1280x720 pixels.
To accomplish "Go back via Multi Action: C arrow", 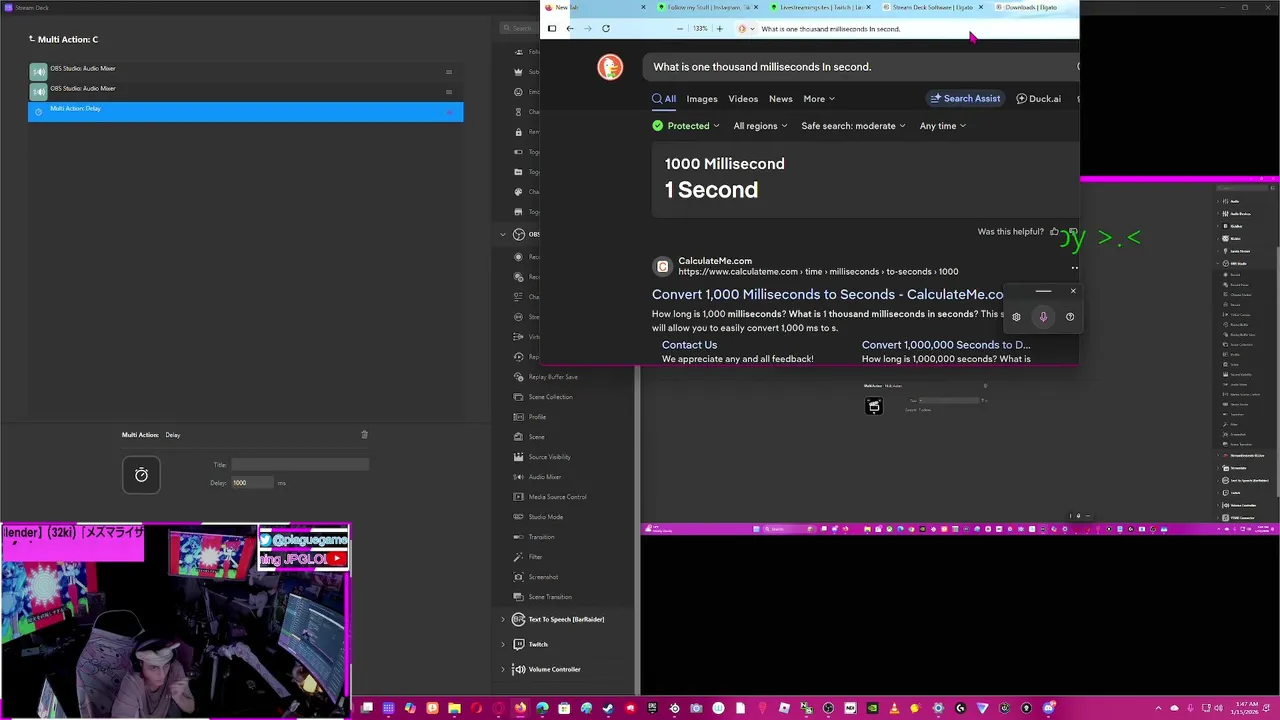I will click(x=31, y=39).
